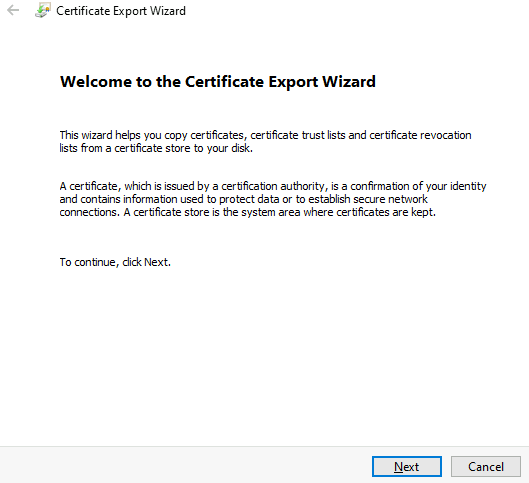Click the 'To continue, click Next.' text
Screen dimensions: 529x483
(115, 262)
